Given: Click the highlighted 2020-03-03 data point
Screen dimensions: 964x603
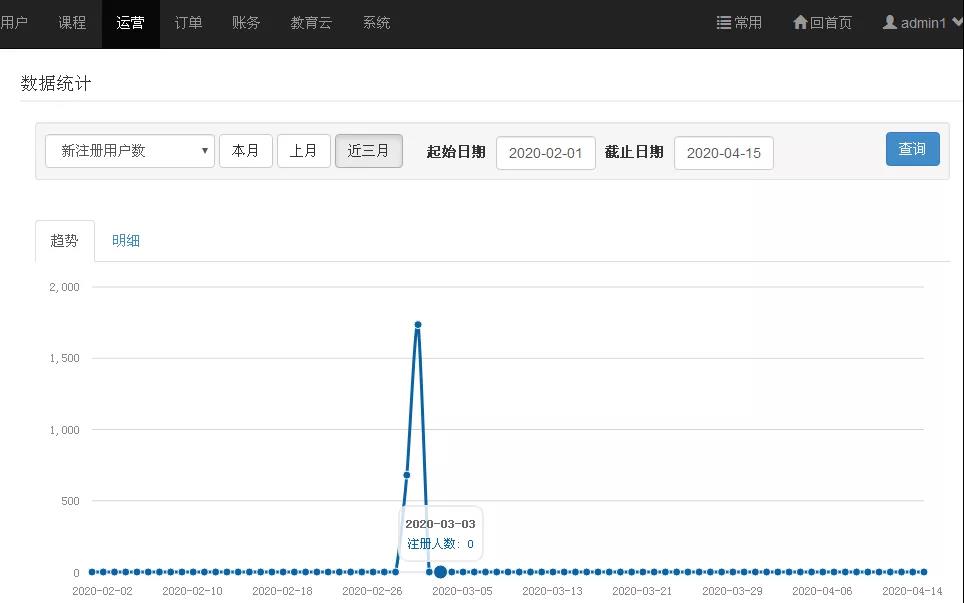Looking at the screenshot, I should tap(440, 572).
